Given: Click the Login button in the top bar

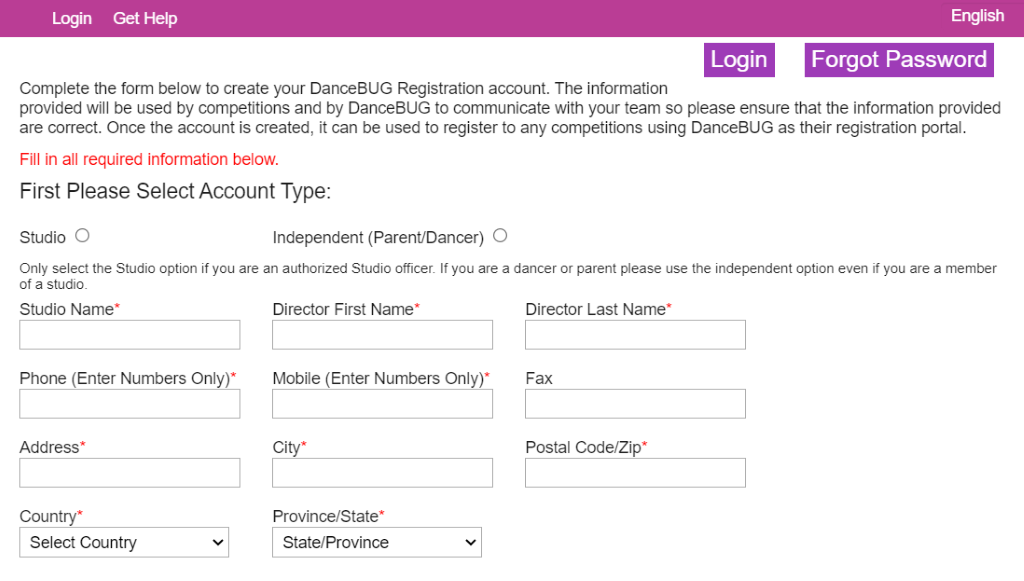Looking at the screenshot, I should point(71,17).
